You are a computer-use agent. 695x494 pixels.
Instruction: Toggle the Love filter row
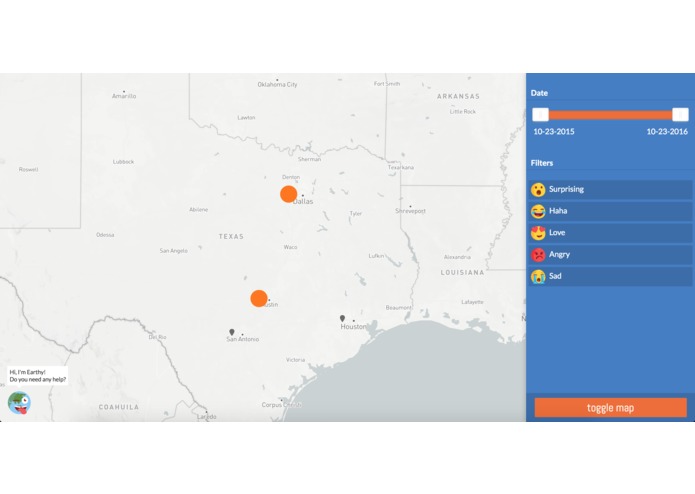(610, 233)
